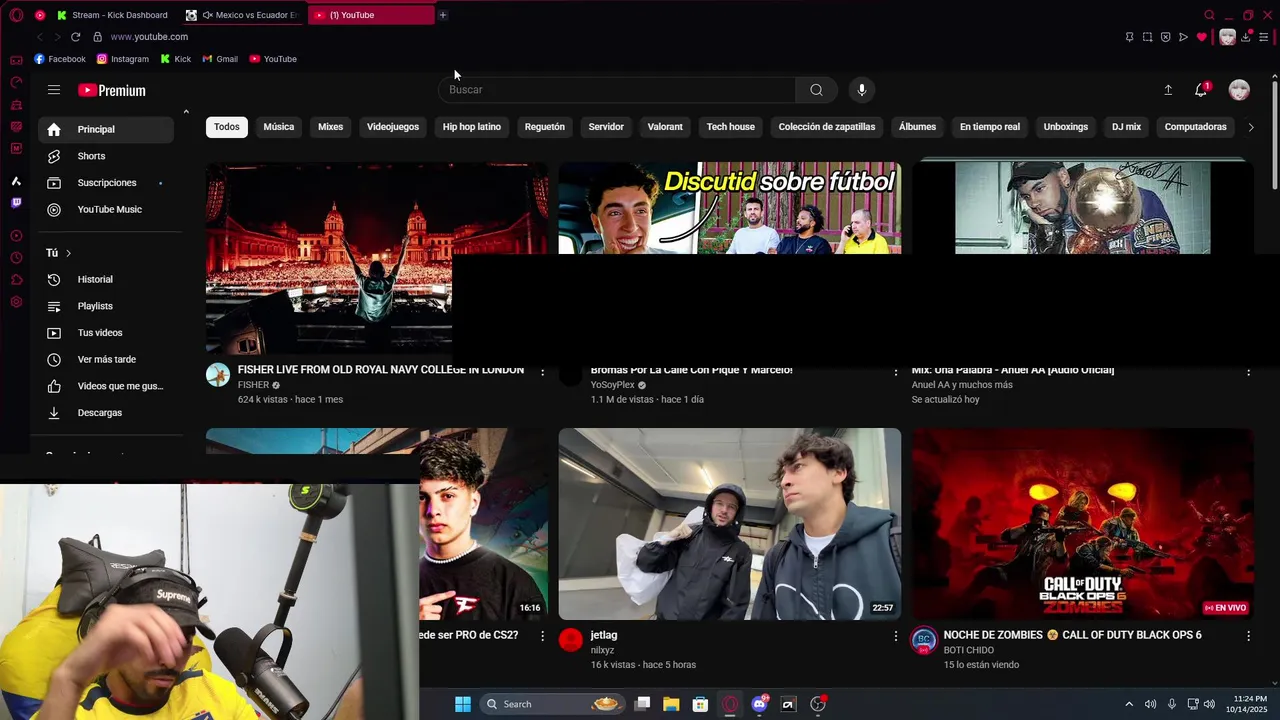This screenshot has width=1280, height=720.
Task: Go to Principal in the sidebar
Action: pyautogui.click(x=106, y=129)
